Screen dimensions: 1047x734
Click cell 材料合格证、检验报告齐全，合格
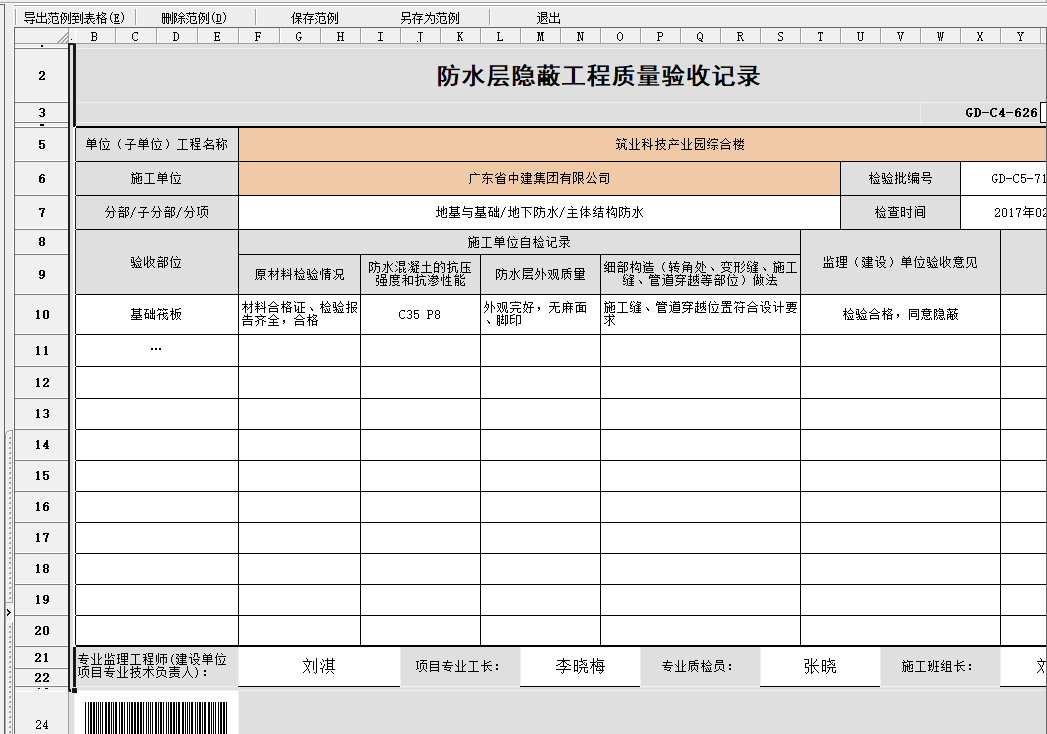pyautogui.click(x=299, y=315)
